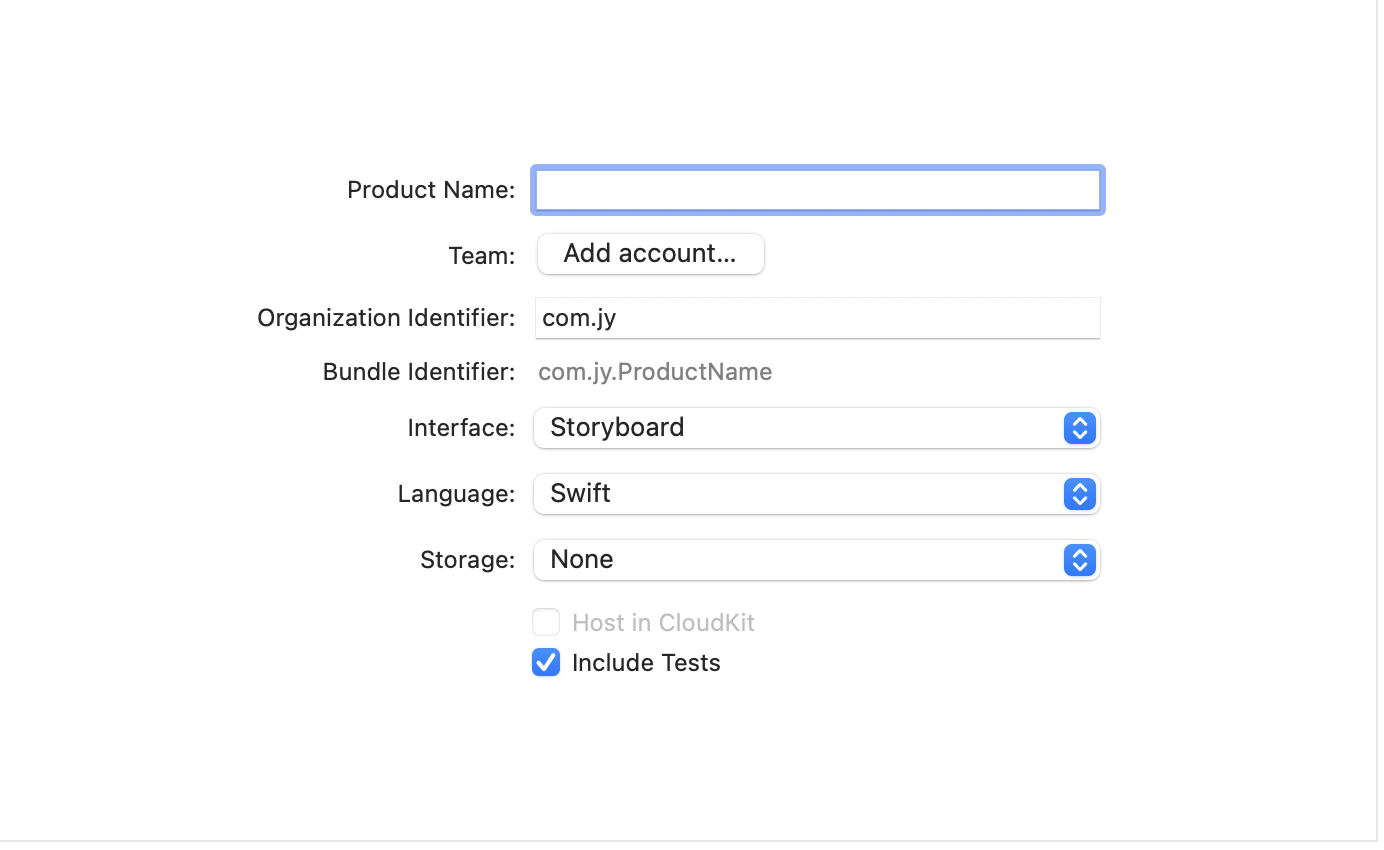
Task: Open the Storage dropdown showing None
Action: [x=800, y=560]
